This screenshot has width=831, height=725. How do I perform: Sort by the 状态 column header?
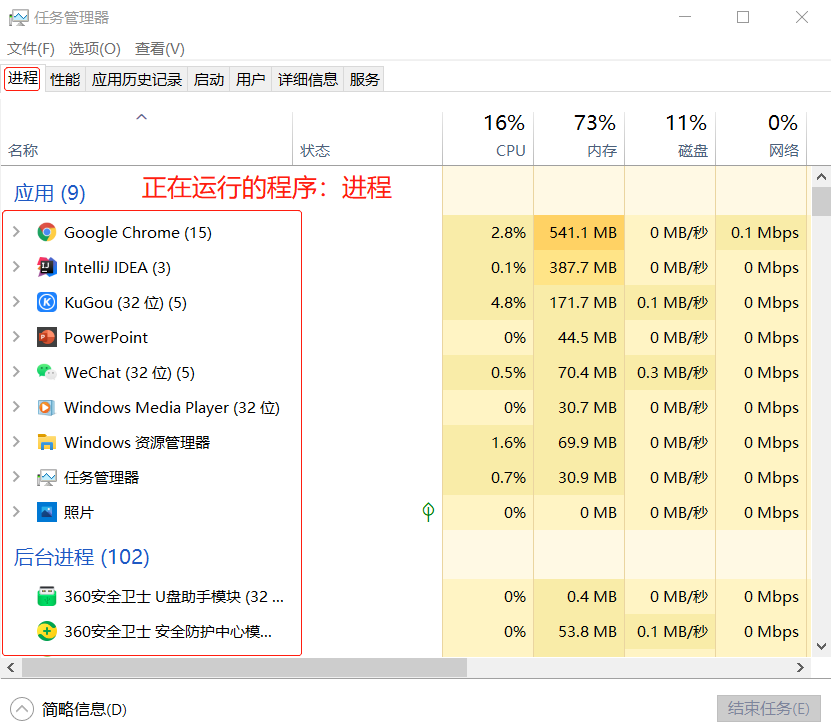click(x=367, y=139)
